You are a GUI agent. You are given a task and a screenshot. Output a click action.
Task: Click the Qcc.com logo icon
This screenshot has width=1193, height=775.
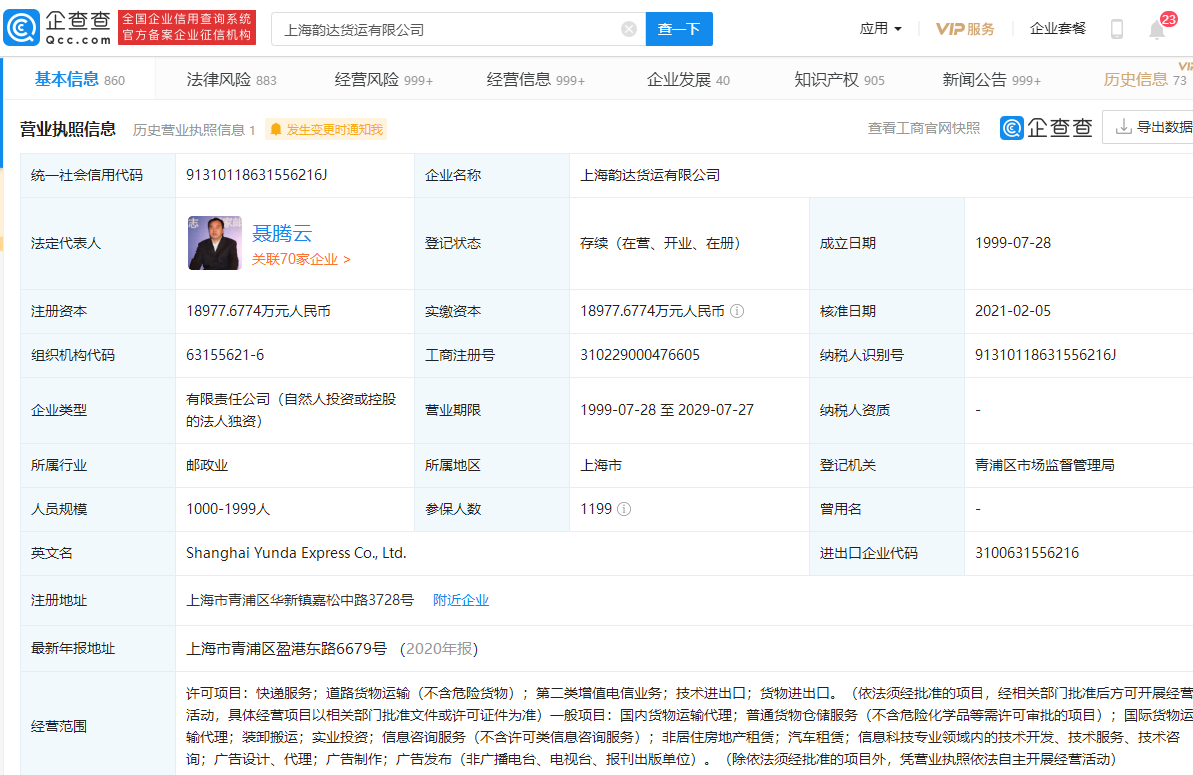(x=22, y=28)
